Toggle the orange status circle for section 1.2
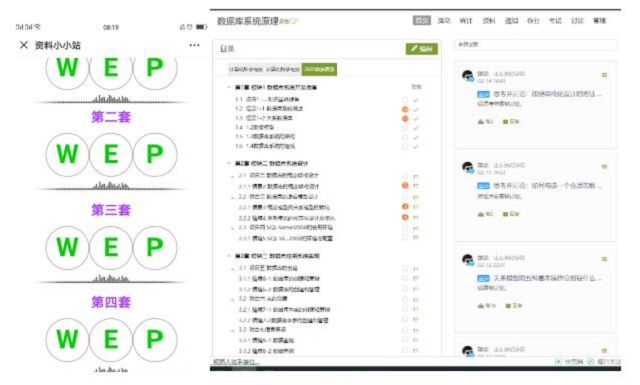Screen dimensions: 640x385 click(x=405, y=109)
